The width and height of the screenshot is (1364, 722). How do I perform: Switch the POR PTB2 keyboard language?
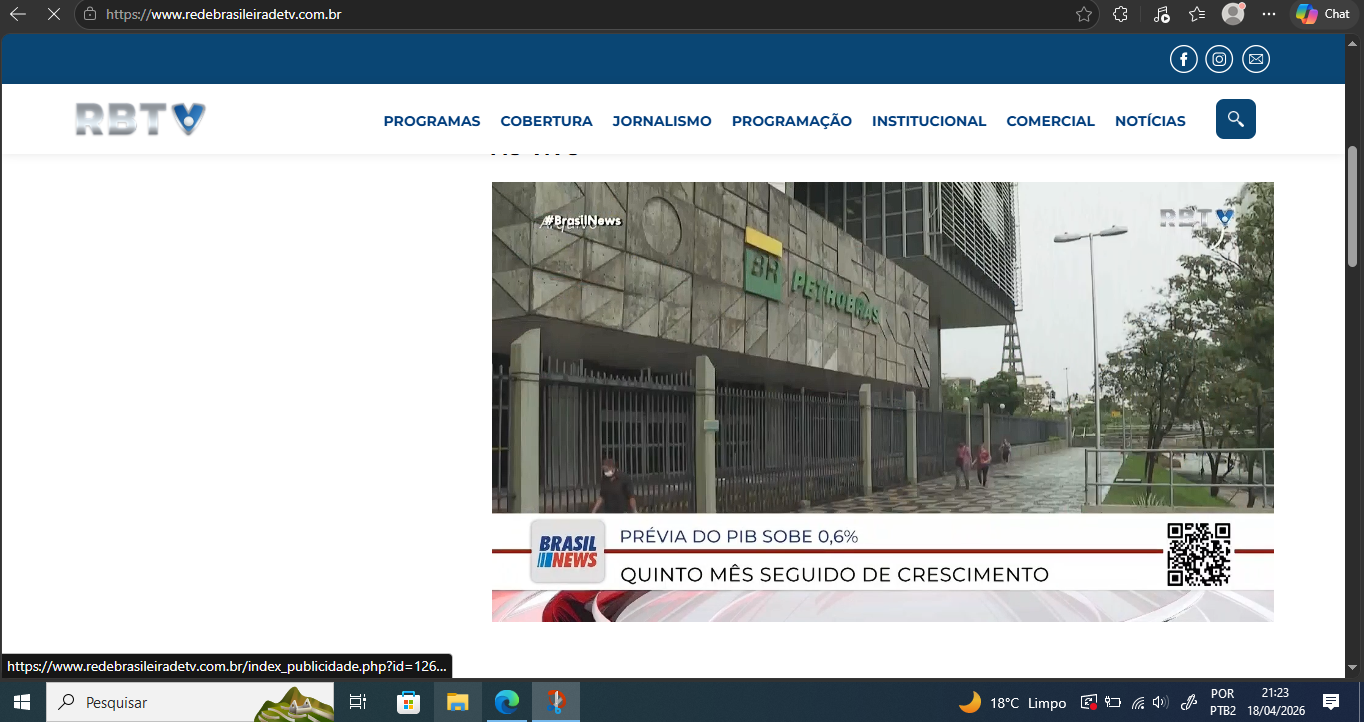click(x=1223, y=702)
